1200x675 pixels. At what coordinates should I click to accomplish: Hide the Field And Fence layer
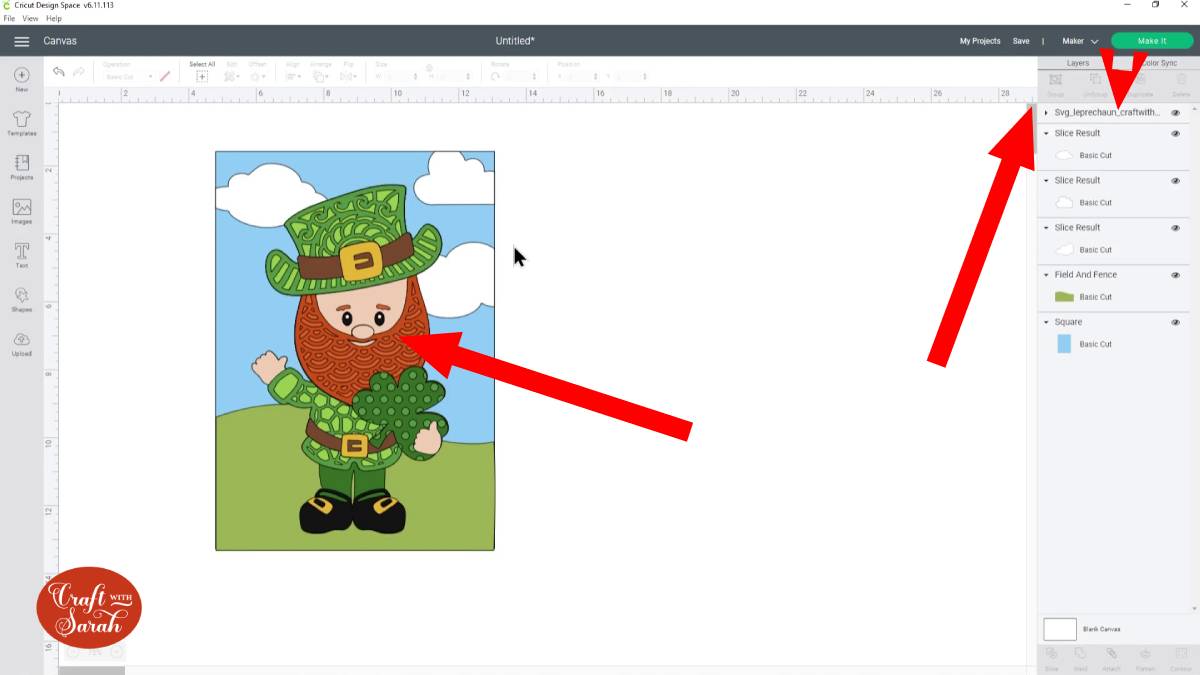click(x=1176, y=275)
